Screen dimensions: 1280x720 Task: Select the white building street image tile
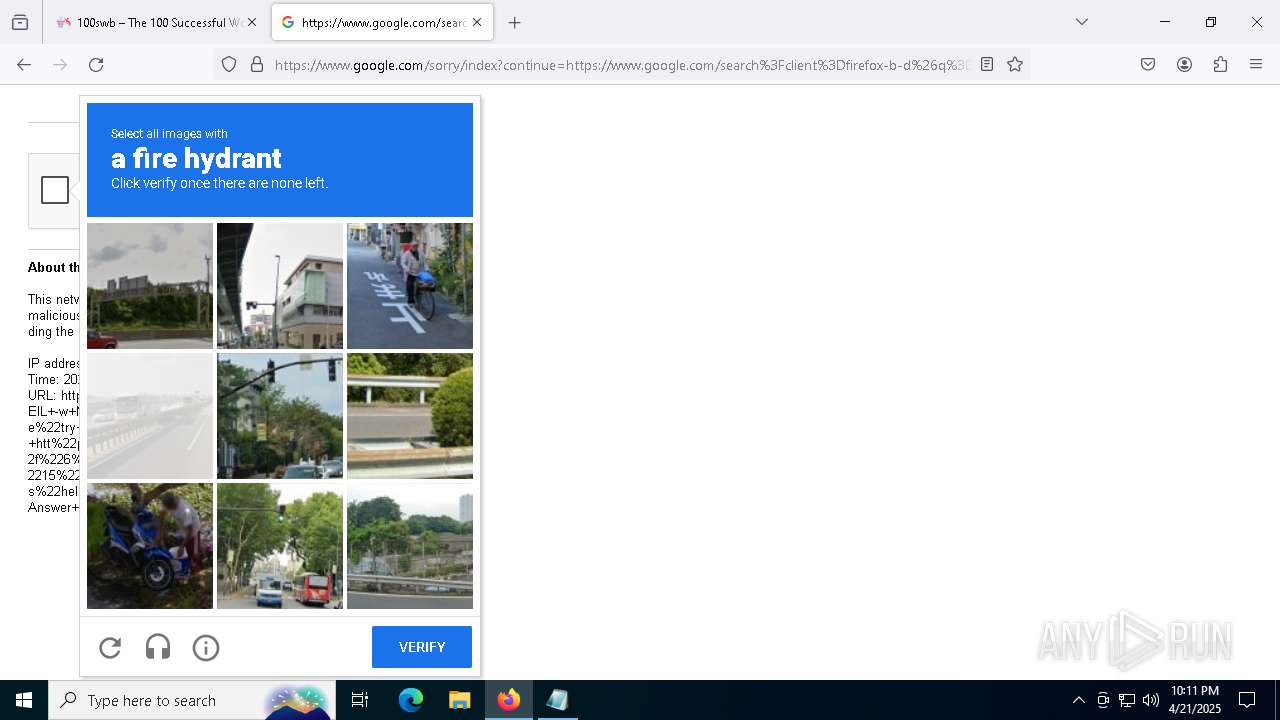(x=280, y=286)
